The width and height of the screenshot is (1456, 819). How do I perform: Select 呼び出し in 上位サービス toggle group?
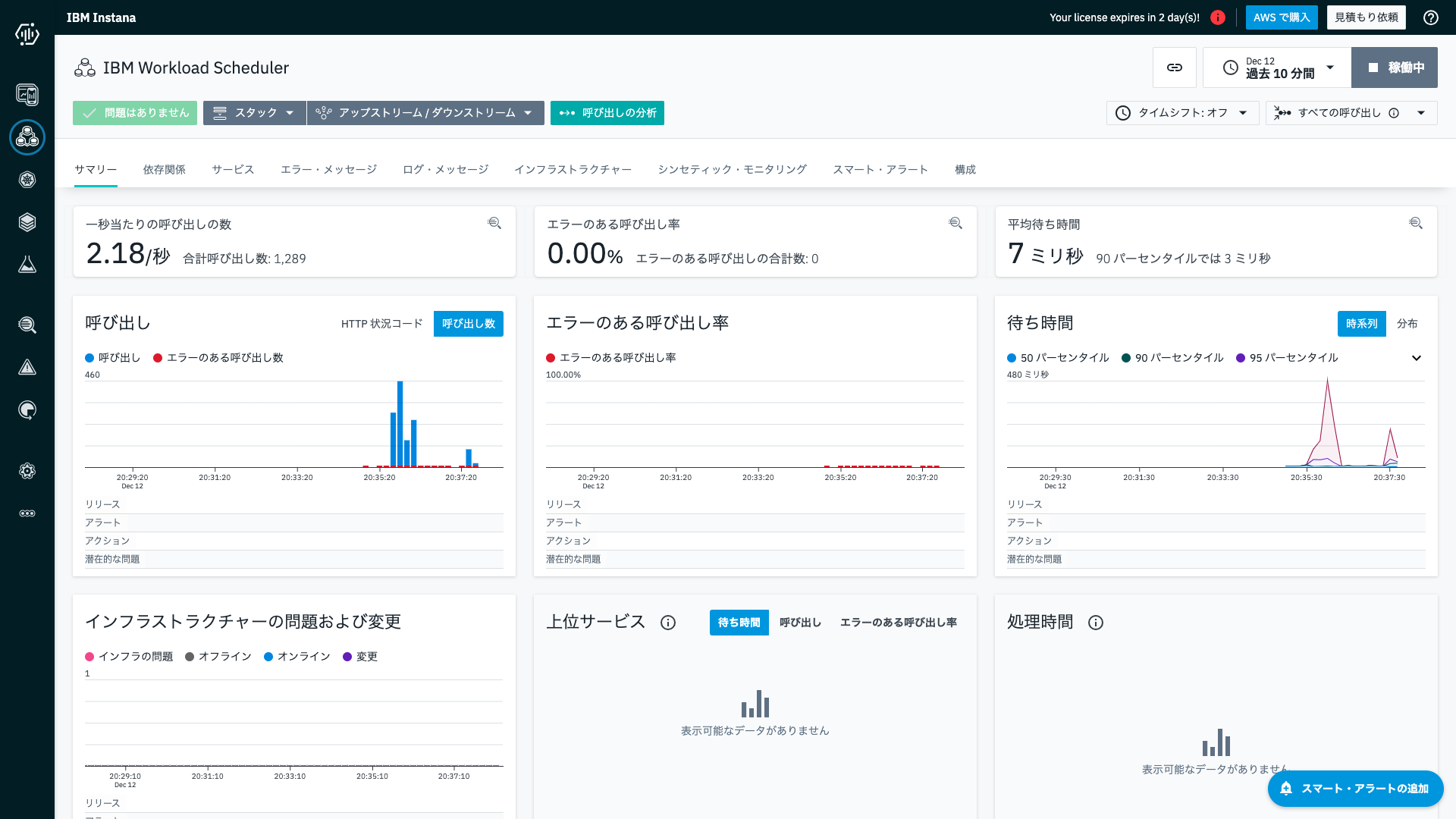tap(799, 623)
